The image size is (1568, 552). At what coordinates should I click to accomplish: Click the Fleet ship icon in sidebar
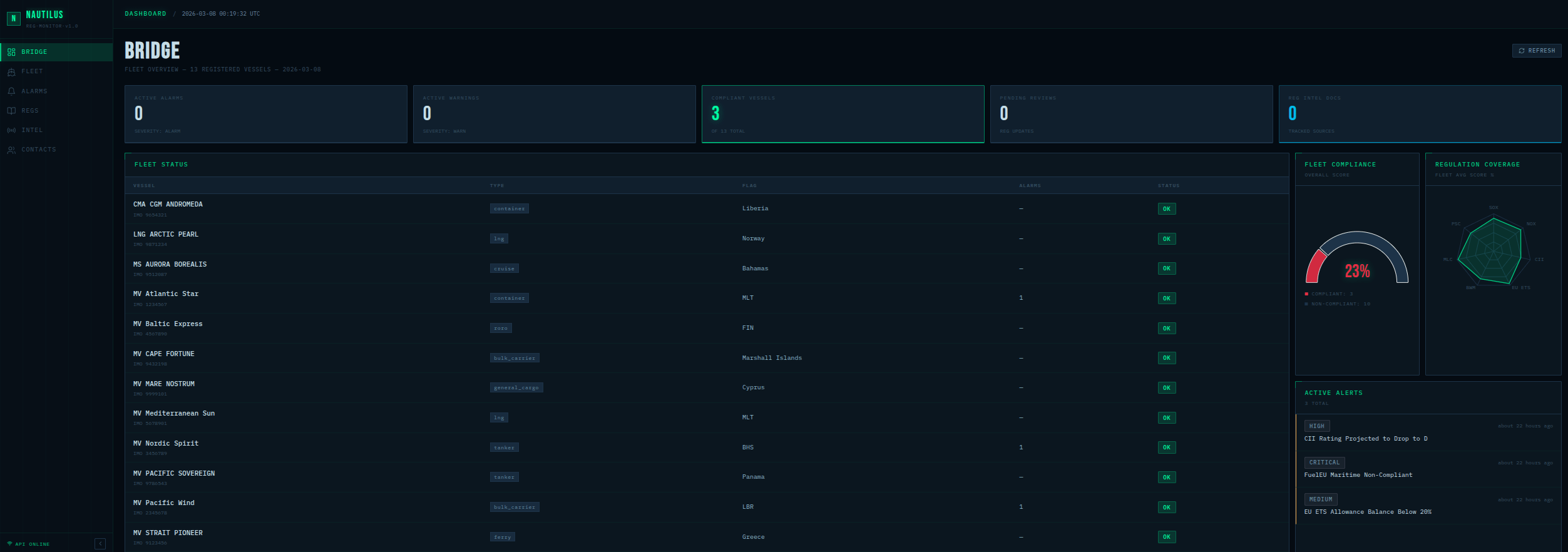11,72
